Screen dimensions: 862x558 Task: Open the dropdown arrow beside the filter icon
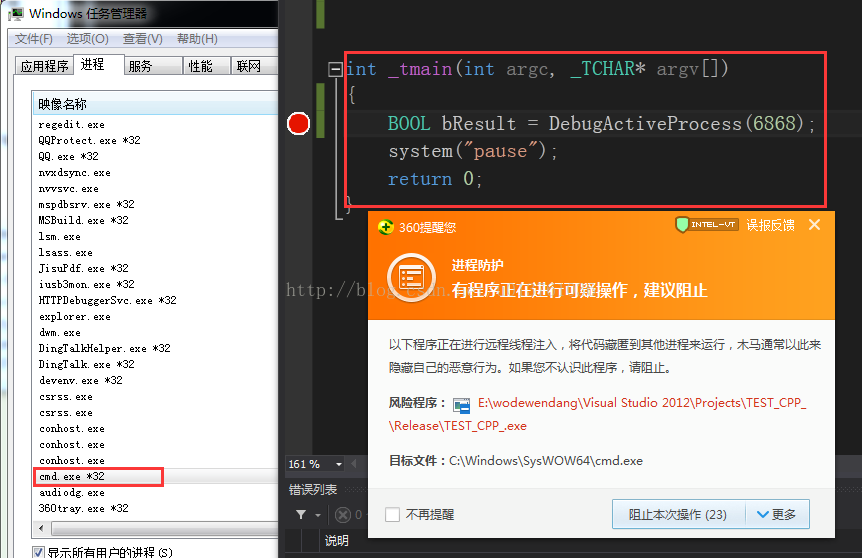tap(318, 515)
